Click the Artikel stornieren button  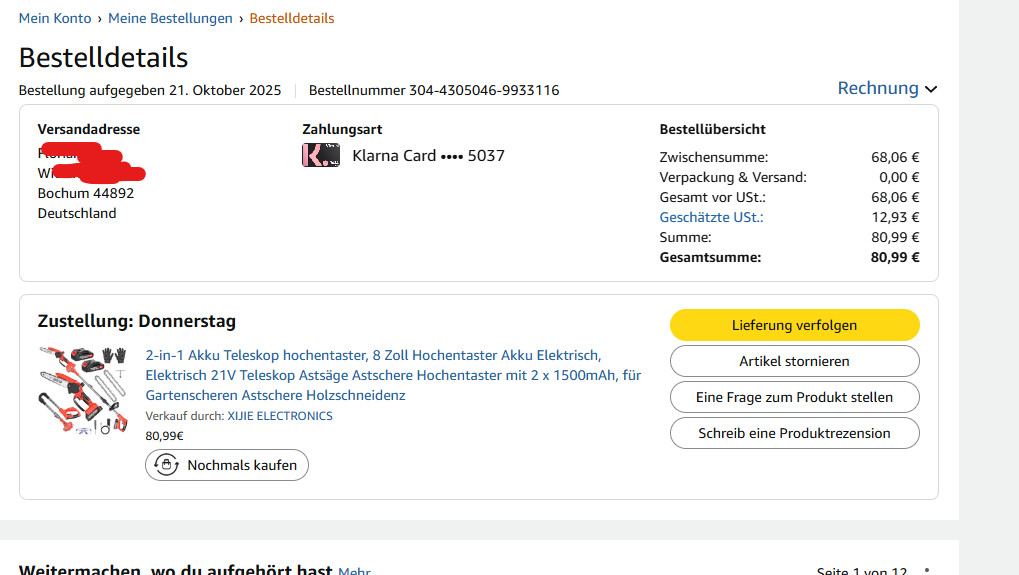[794, 361]
